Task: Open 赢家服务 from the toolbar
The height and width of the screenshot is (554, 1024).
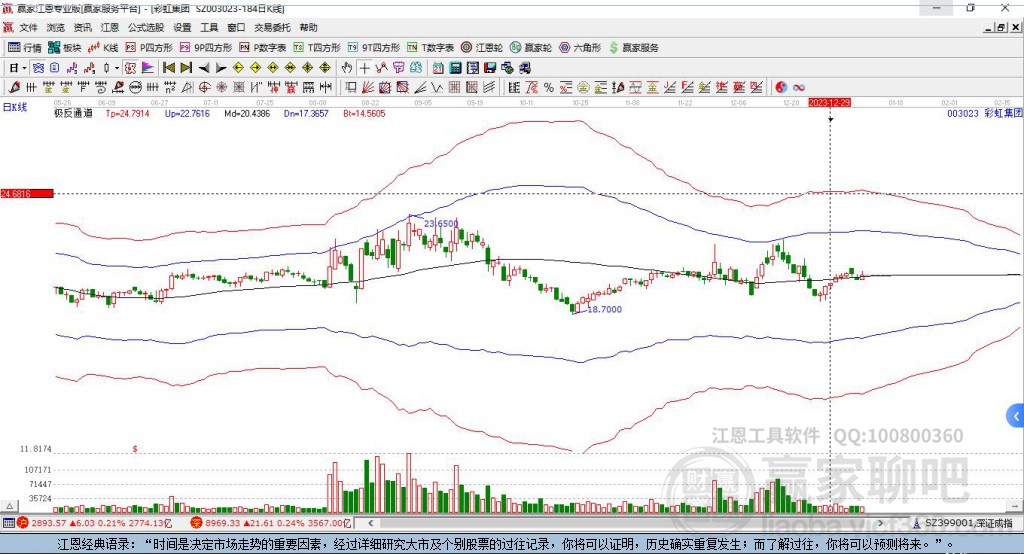Action: (633, 48)
